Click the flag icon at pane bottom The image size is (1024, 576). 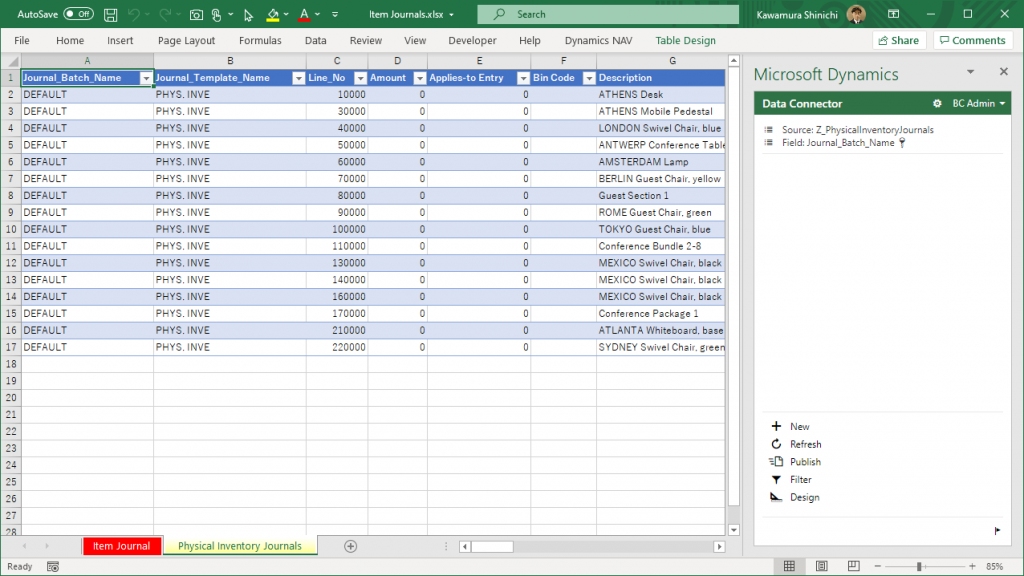pyautogui.click(x=997, y=531)
